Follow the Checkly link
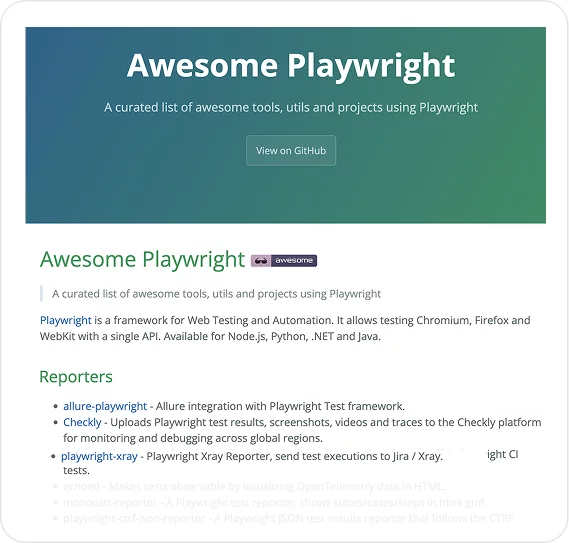The height and width of the screenshot is (543, 569). point(82,422)
